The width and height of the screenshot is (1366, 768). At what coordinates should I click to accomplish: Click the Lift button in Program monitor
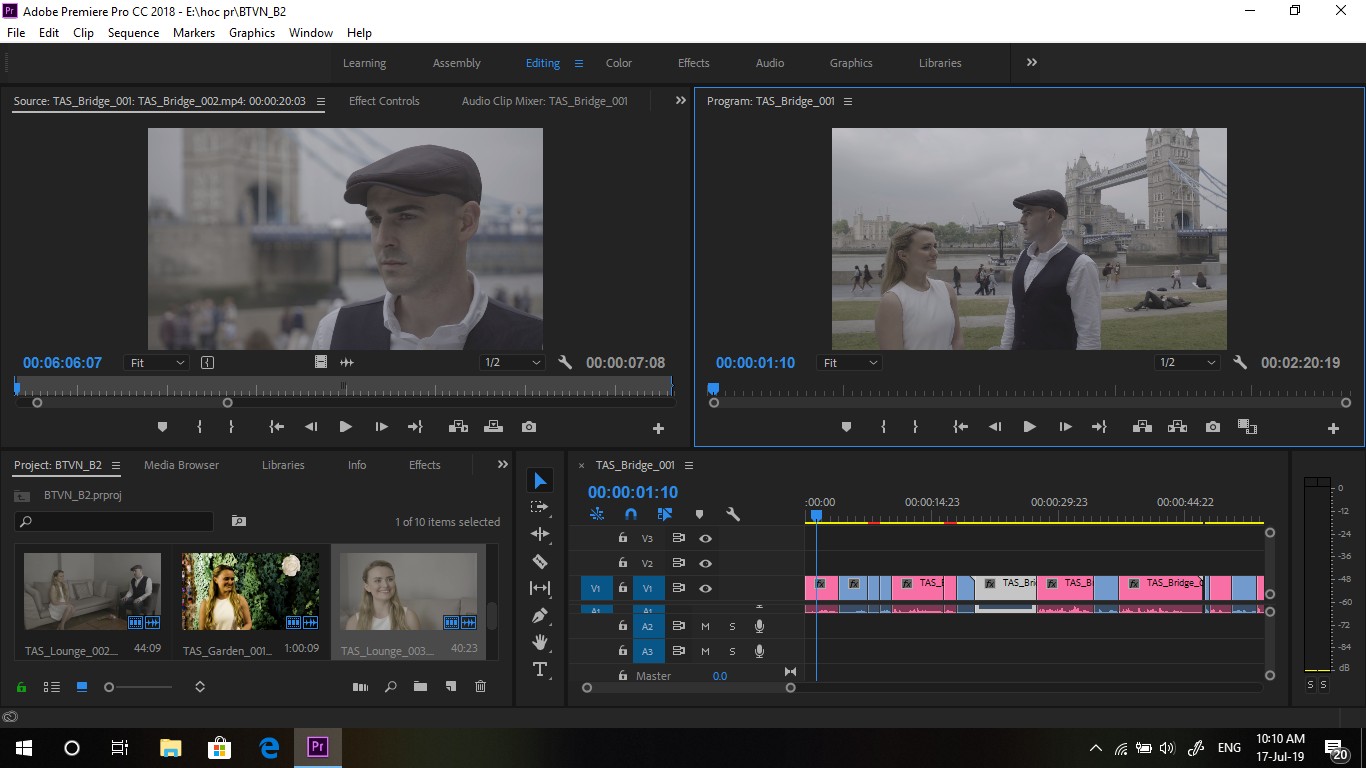click(1142, 427)
